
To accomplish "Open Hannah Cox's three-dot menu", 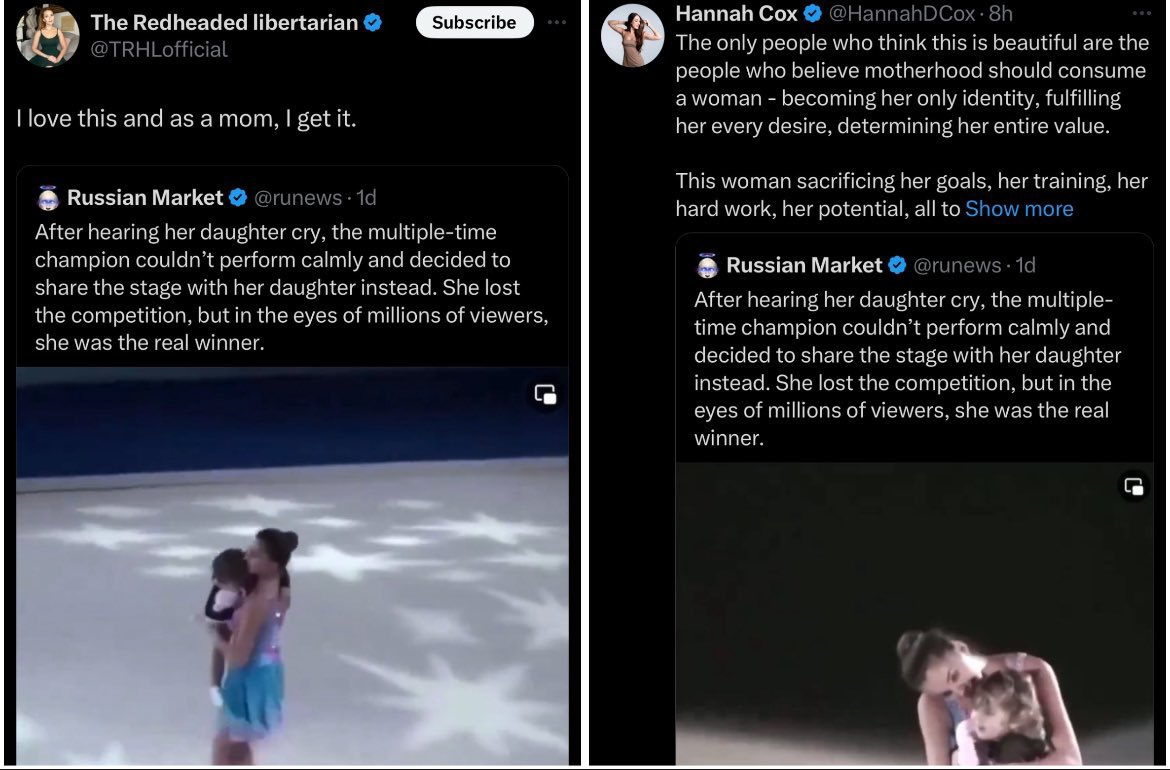I will (x=1142, y=13).
